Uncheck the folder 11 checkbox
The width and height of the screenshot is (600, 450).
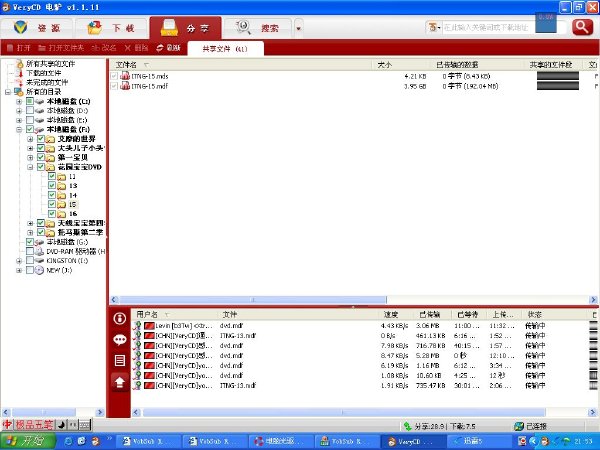(x=52, y=176)
